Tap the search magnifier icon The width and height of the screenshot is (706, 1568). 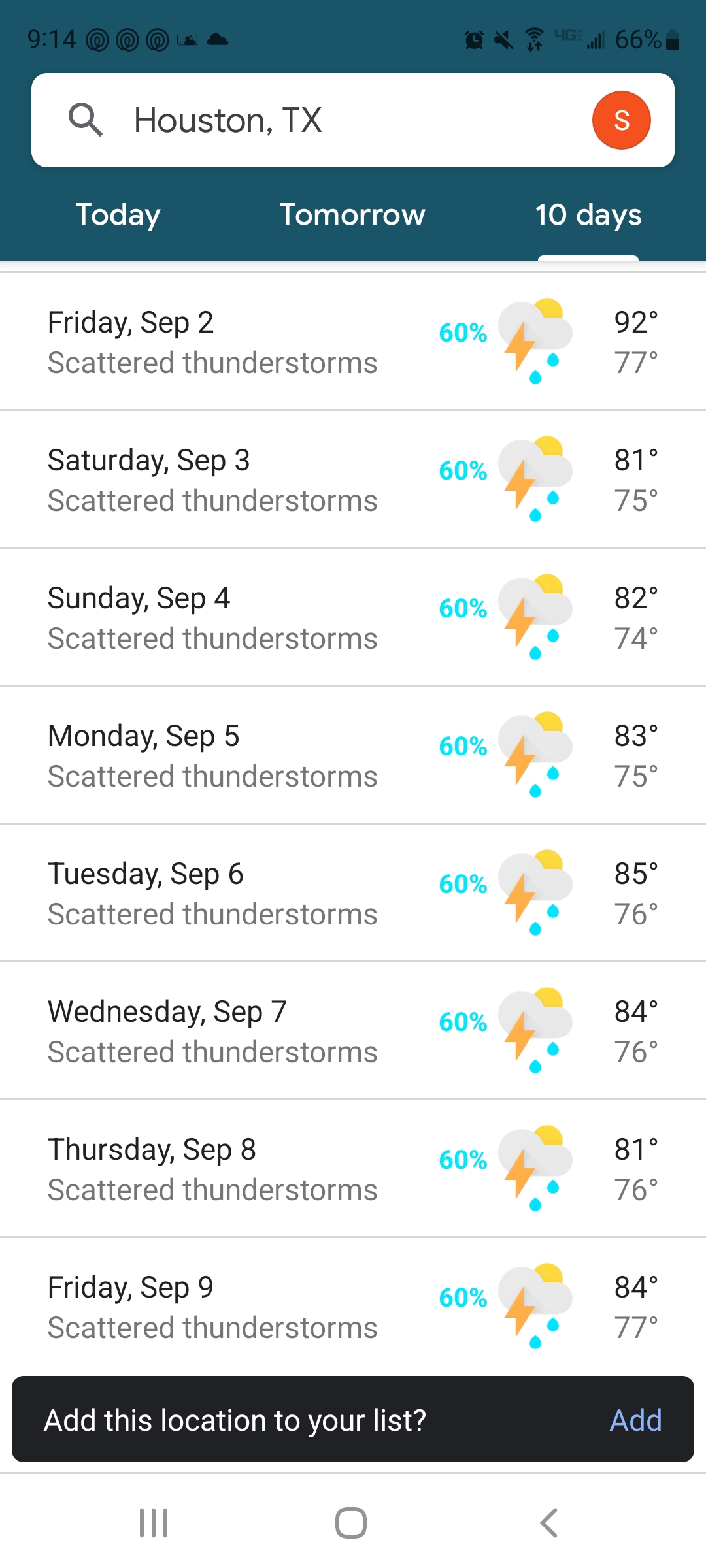[x=86, y=120]
